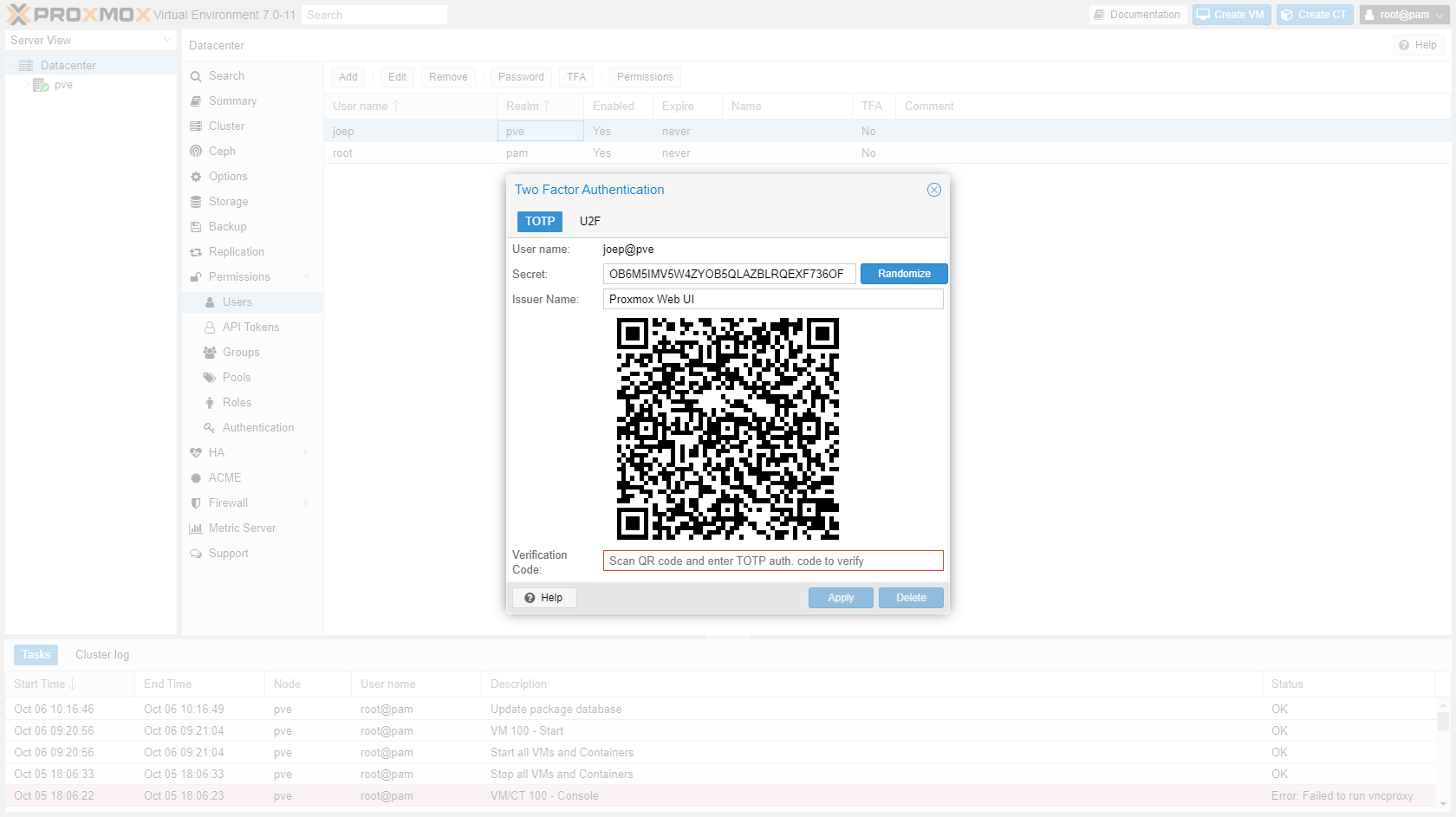
Task: Click the Permissions toolbar button
Action: 645,77
